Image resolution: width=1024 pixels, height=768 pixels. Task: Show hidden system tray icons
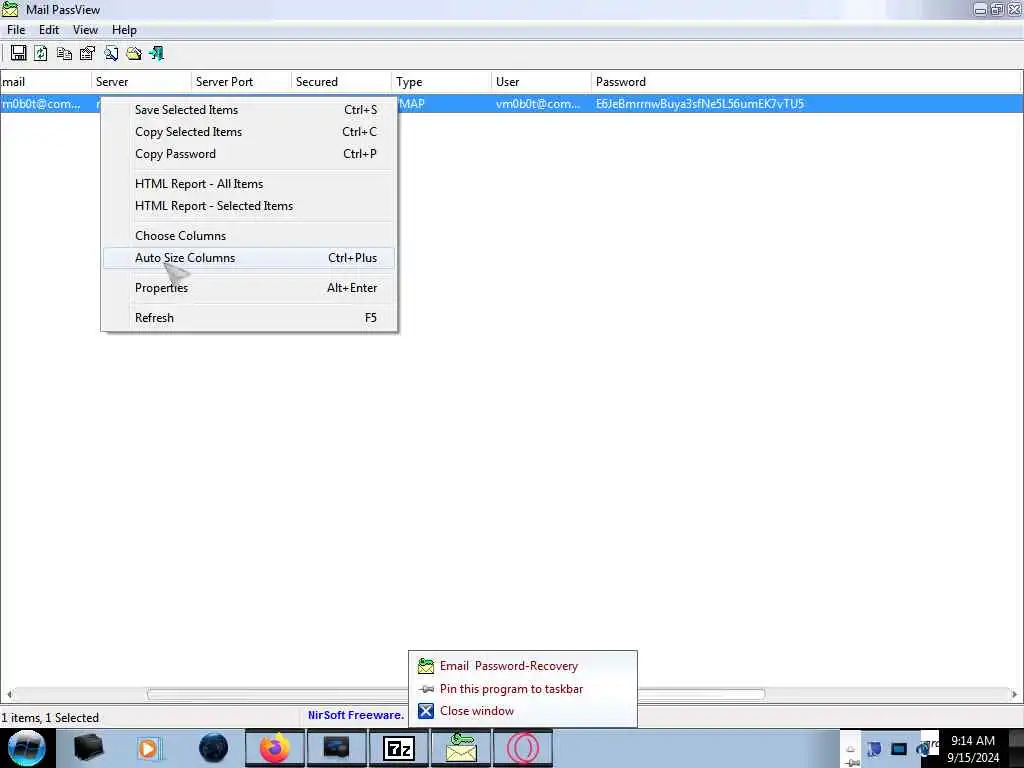tap(851, 749)
